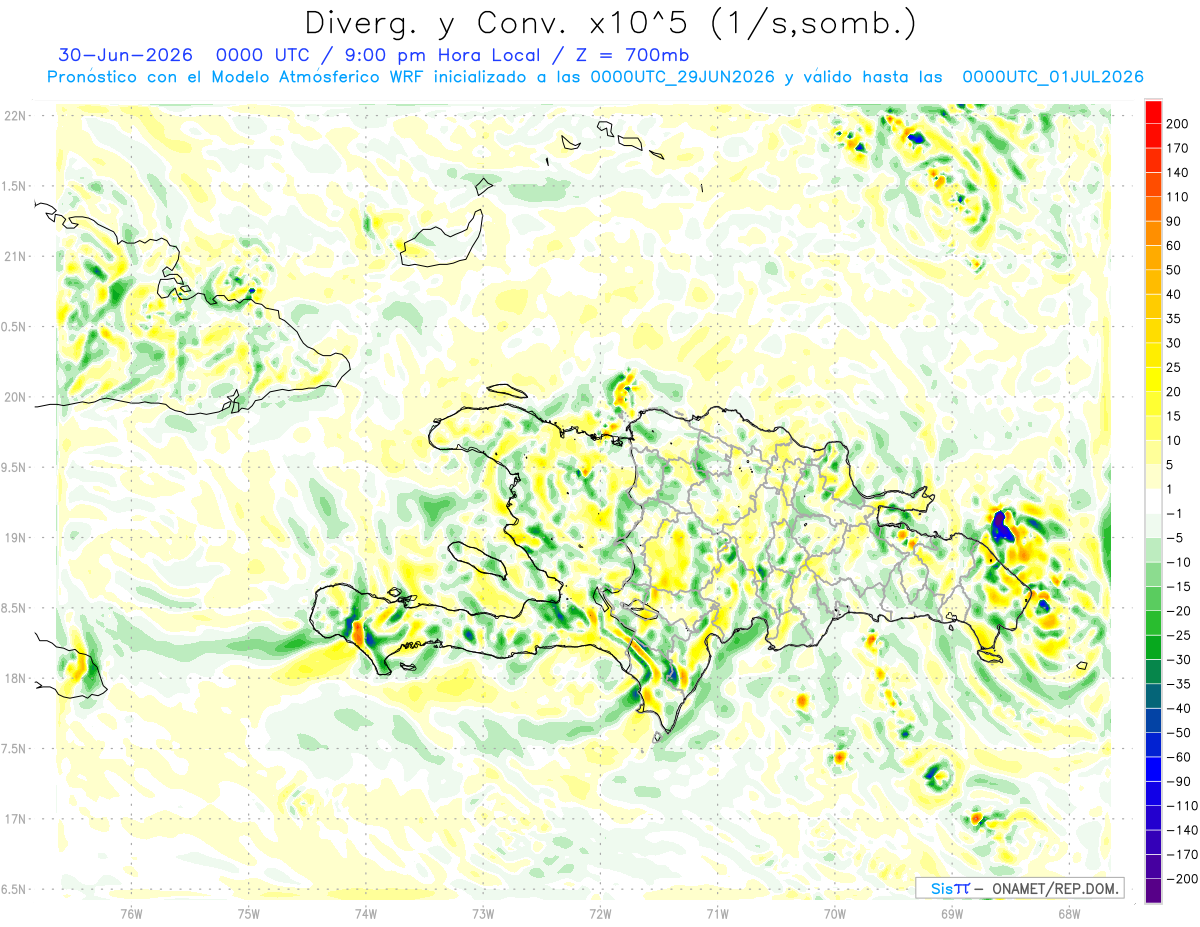The width and height of the screenshot is (1200, 927).
Task: Click the '-60' color scale value
Action: point(1177,757)
